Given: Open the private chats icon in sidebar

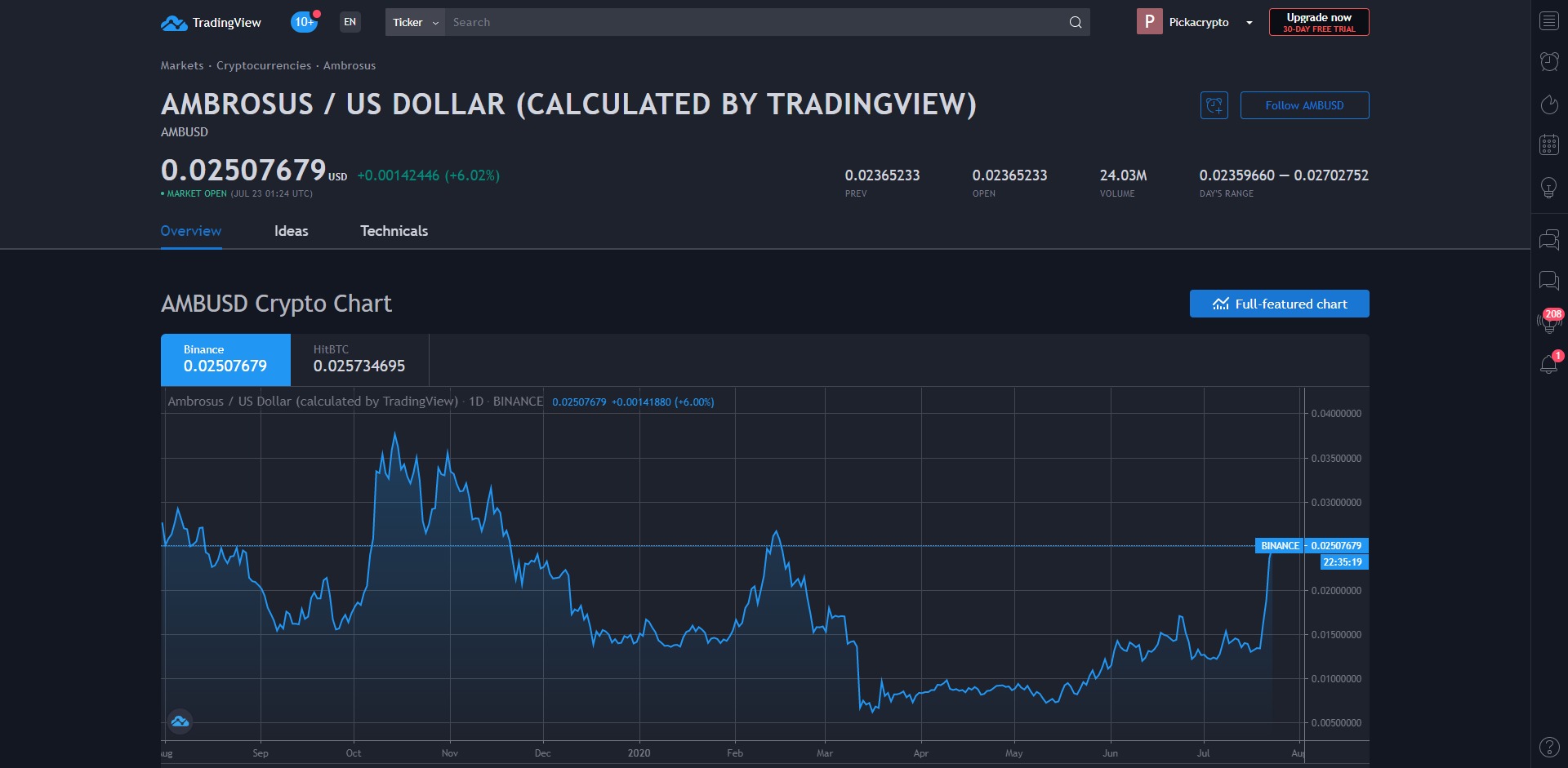Looking at the screenshot, I should [1549, 281].
